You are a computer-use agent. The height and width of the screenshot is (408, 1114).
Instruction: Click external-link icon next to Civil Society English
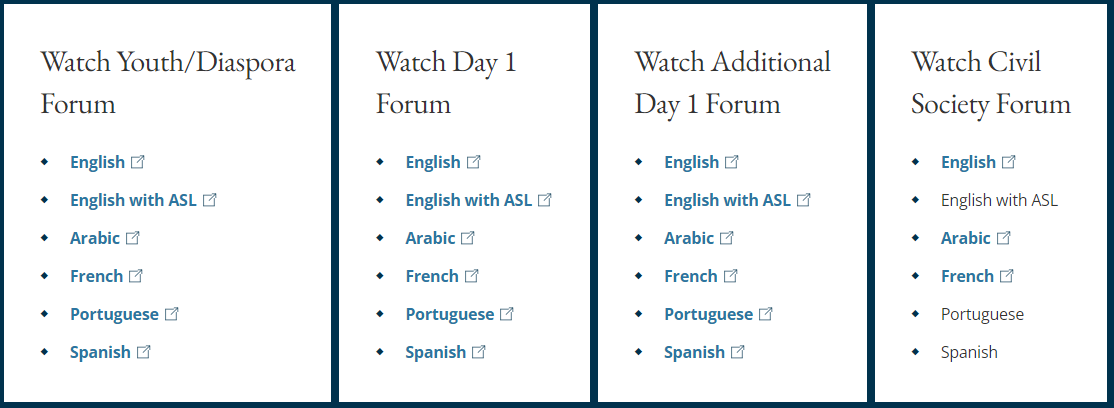1008,162
